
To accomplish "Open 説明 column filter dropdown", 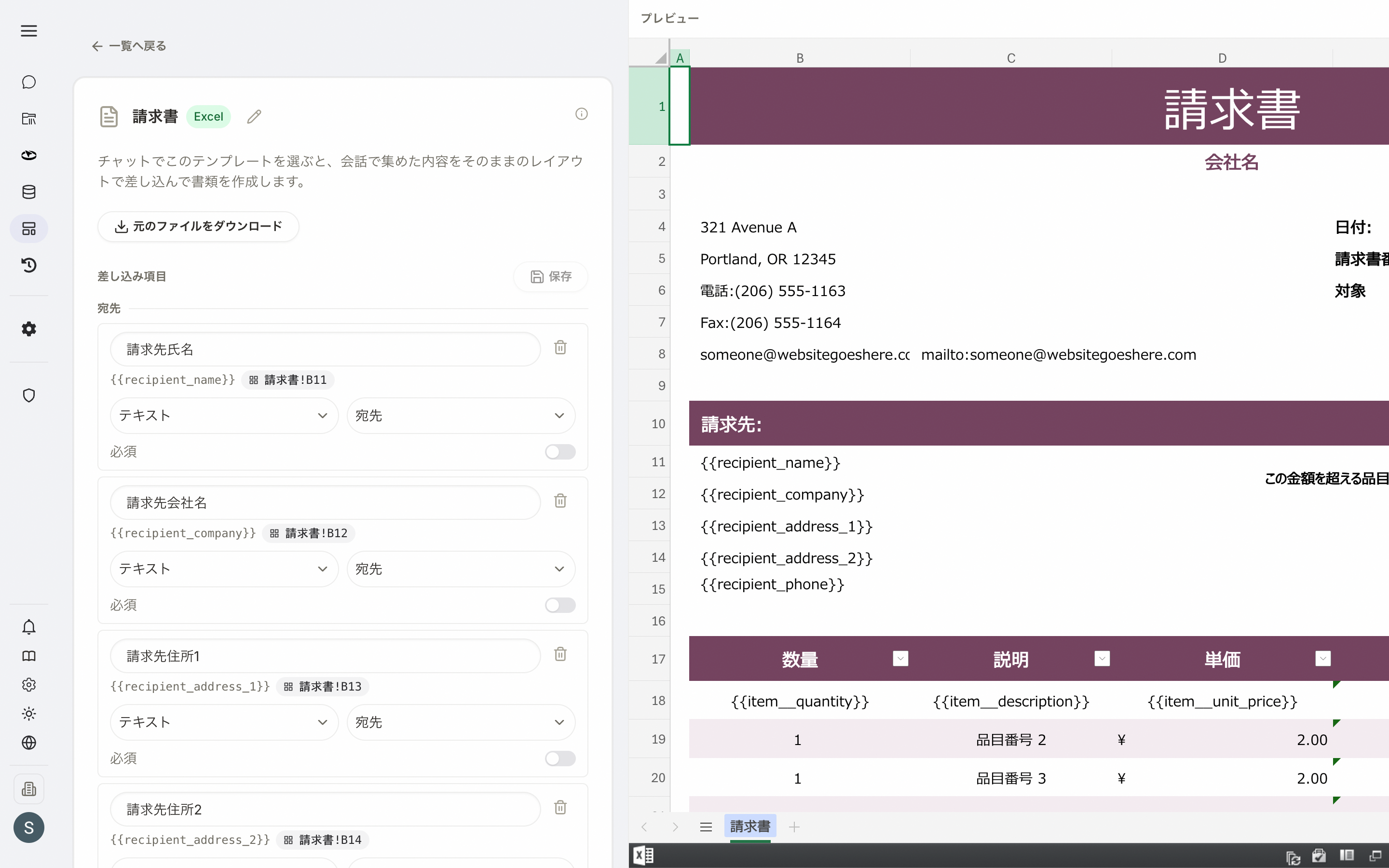I will pos(1102,658).
